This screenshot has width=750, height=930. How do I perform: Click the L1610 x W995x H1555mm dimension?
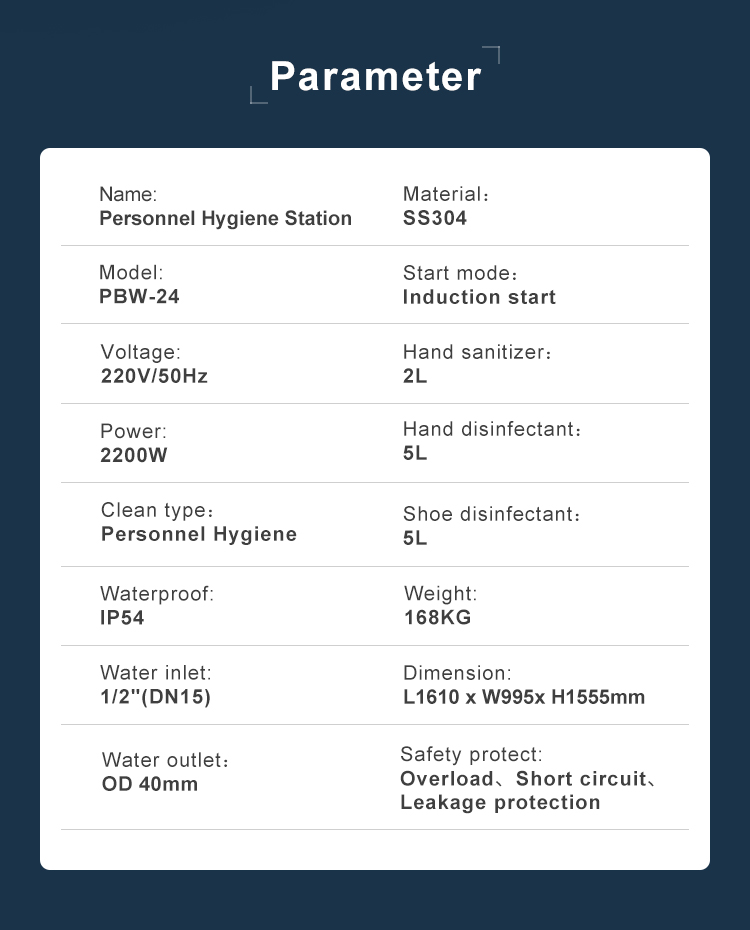(x=524, y=696)
